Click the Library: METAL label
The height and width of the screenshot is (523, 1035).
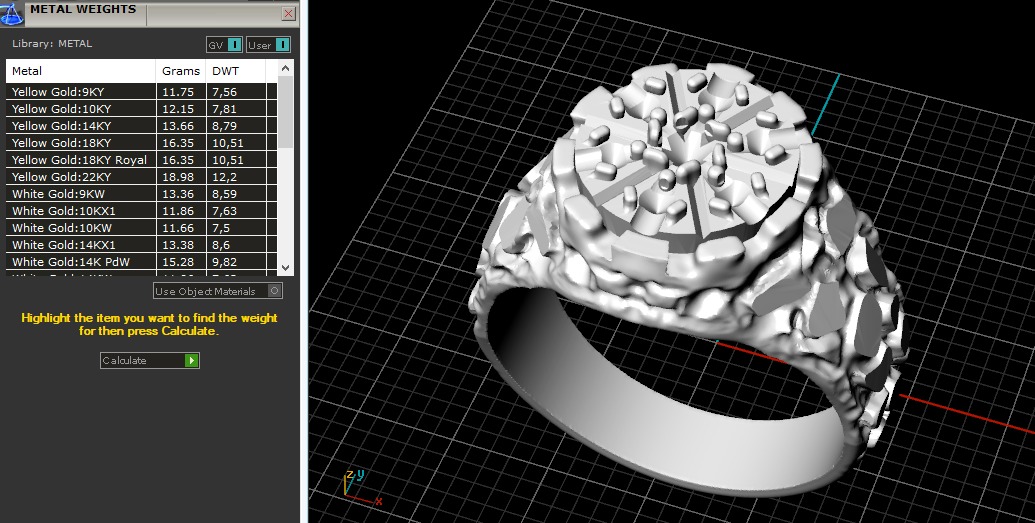52,44
